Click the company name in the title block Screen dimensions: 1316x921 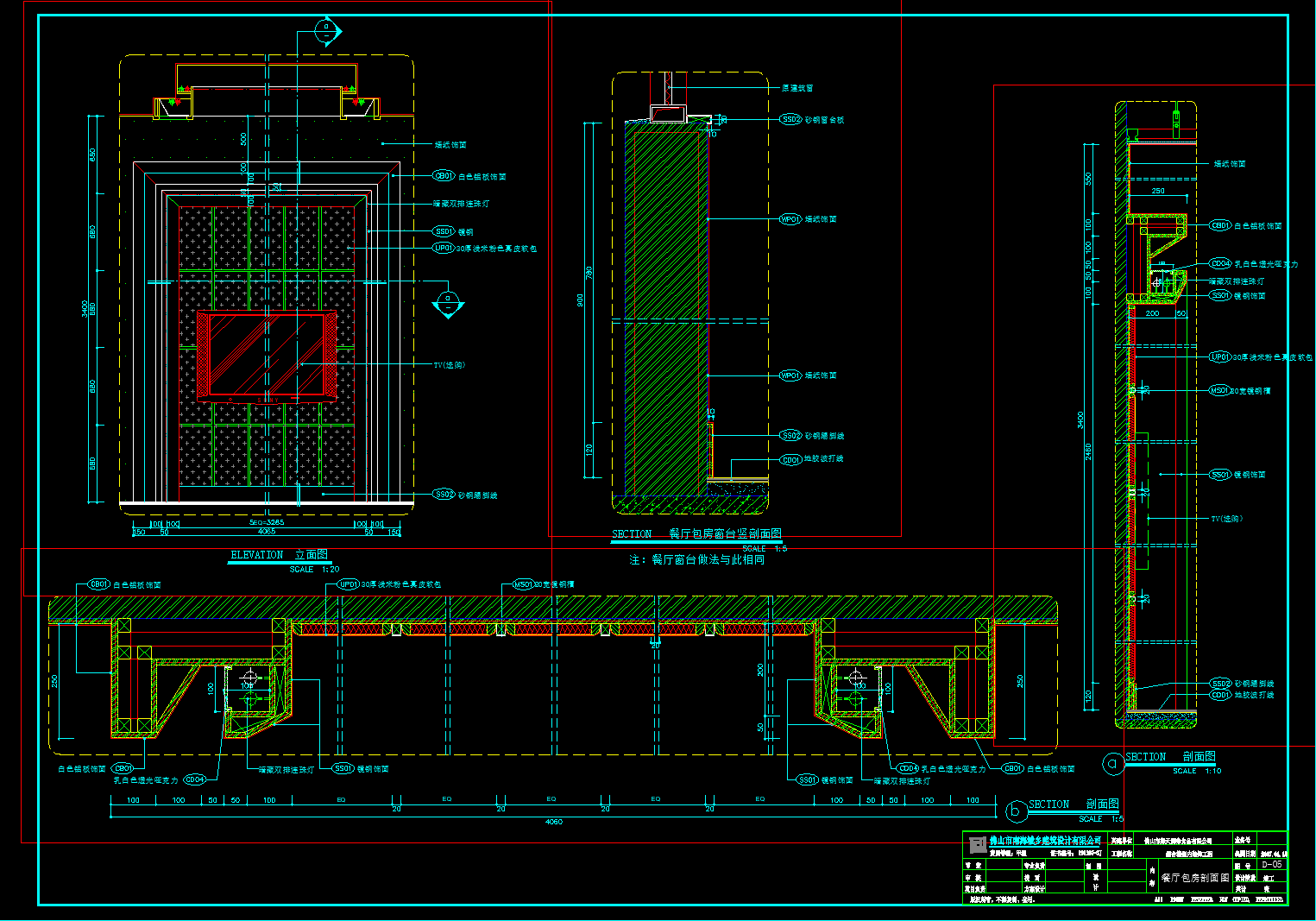[1044, 841]
